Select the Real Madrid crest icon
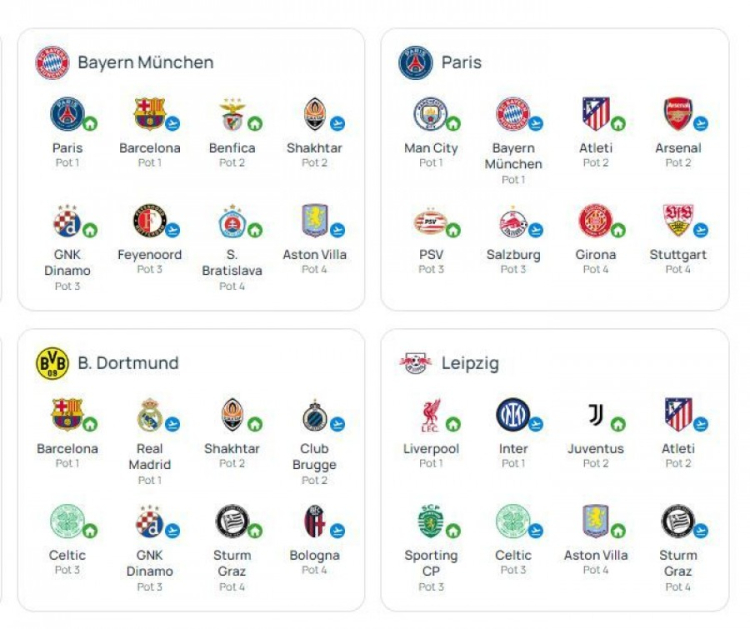750x629 pixels. pyautogui.click(x=149, y=415)
